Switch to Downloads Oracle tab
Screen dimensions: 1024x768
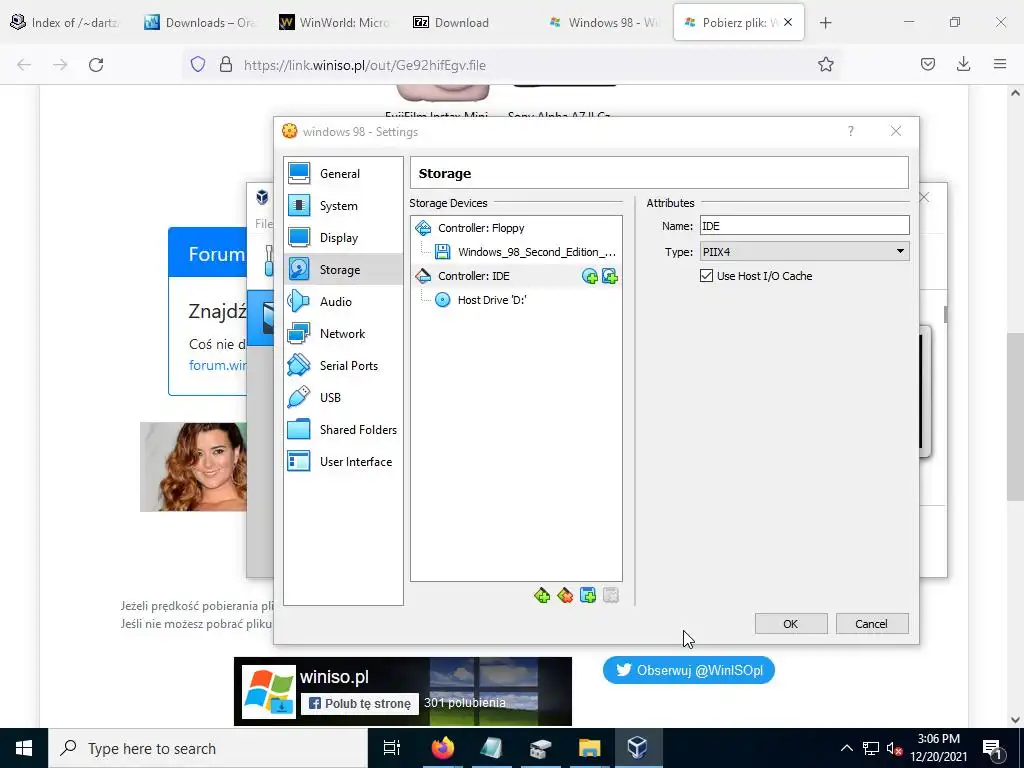[x=201, y=23]
